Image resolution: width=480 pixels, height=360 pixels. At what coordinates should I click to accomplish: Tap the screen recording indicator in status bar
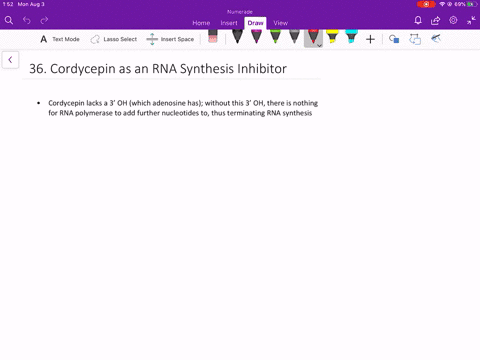pos(426,4)
